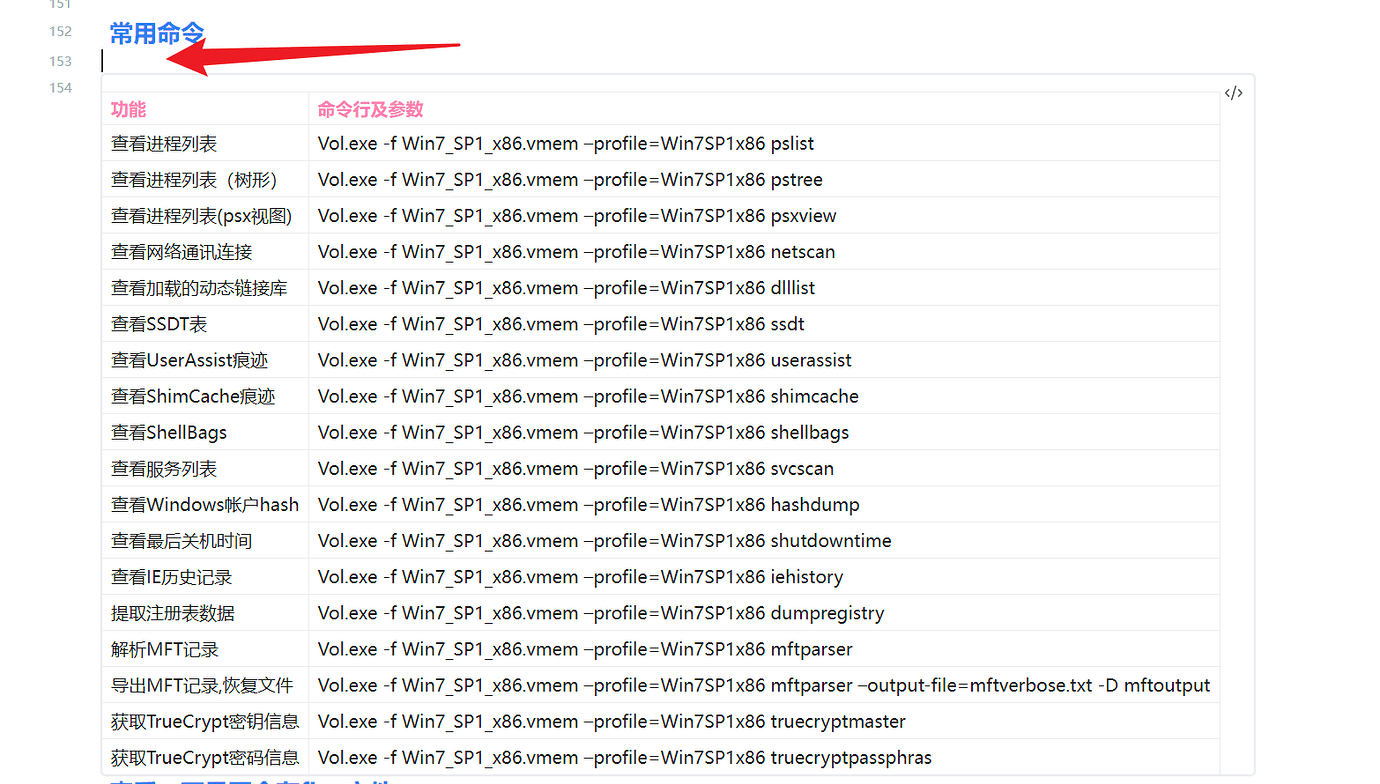Image resolution: width=1380 pixels, height=784 pixels.
Task: Select the 提取注册表数据 cell
Action: [x=205, y=612]
